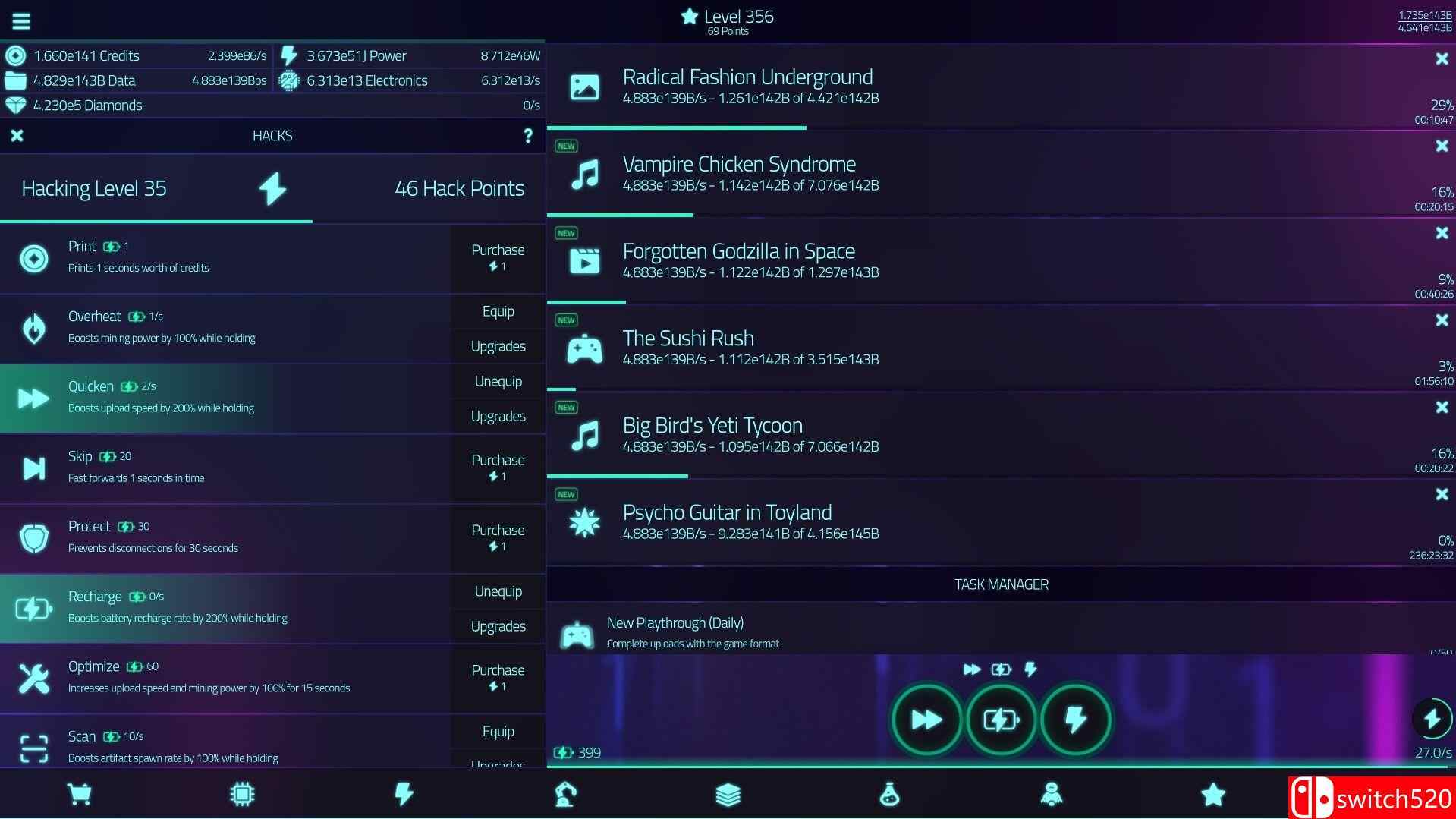Open the stacked layers tab
Image resolution: width=1456 pixels, height=819 pixels.
click(728, 794)
